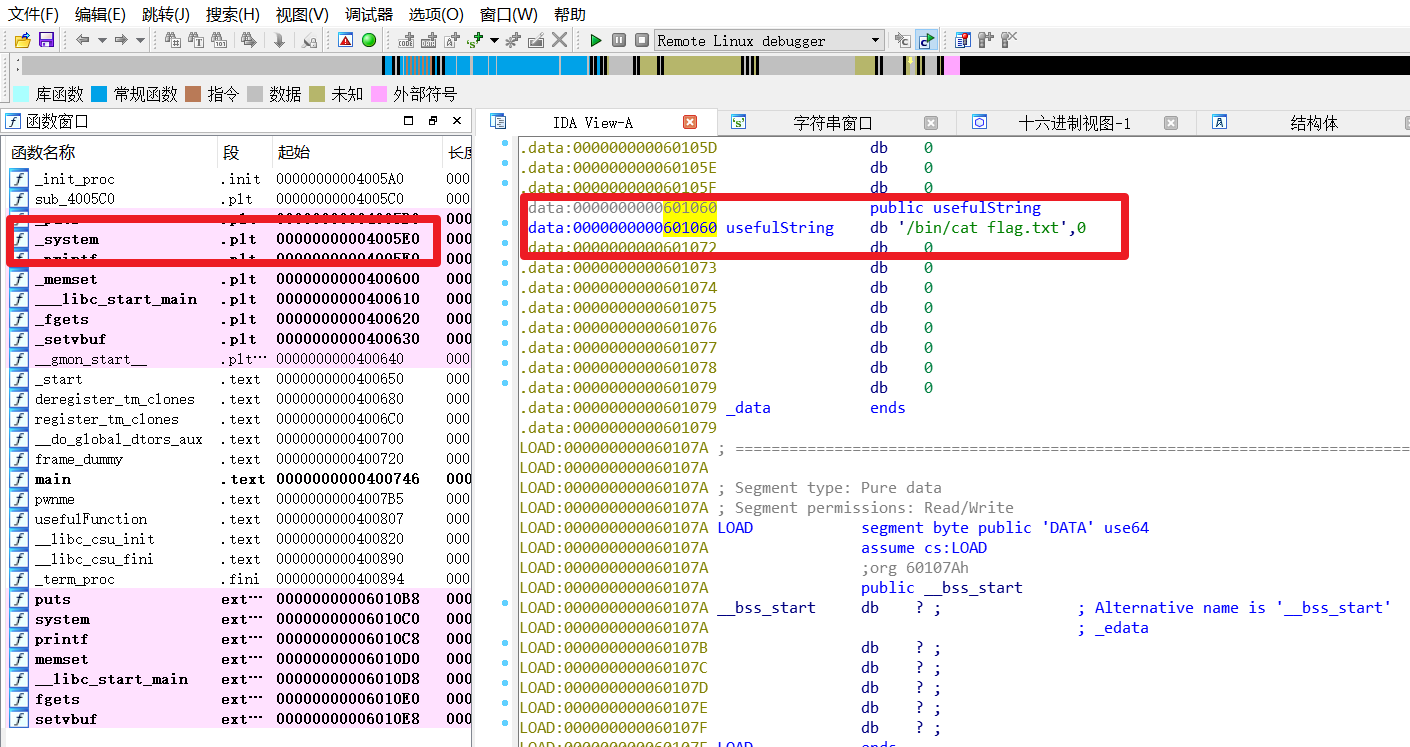Switch to the 十六进制视图-1 tab
The width and height of the screenshot is (1410, 747).
click(1075, 123)
